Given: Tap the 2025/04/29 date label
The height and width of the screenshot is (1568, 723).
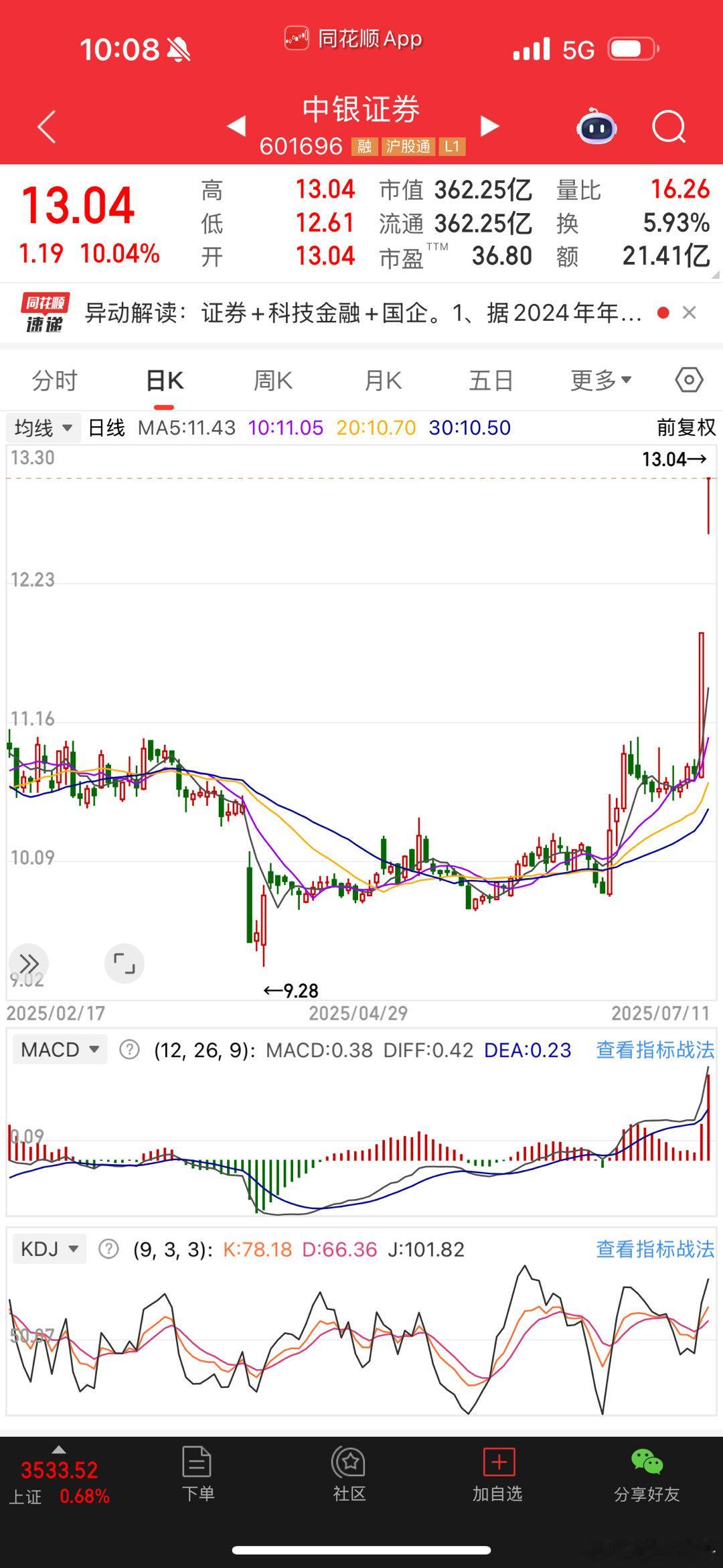Looking at the screenshot, I should tap(358, 1013).
